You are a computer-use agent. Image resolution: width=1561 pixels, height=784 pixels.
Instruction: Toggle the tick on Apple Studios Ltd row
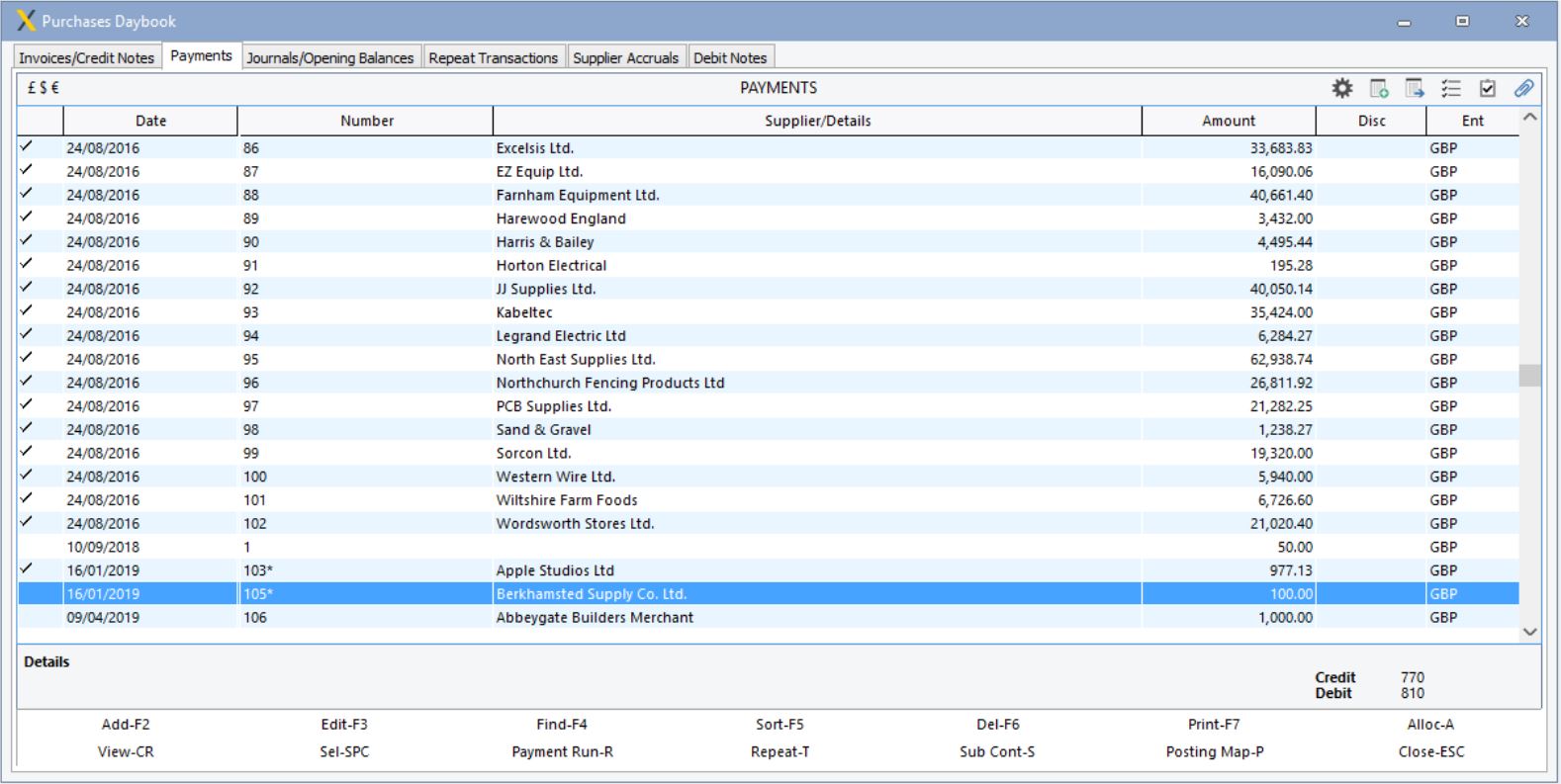27,568
